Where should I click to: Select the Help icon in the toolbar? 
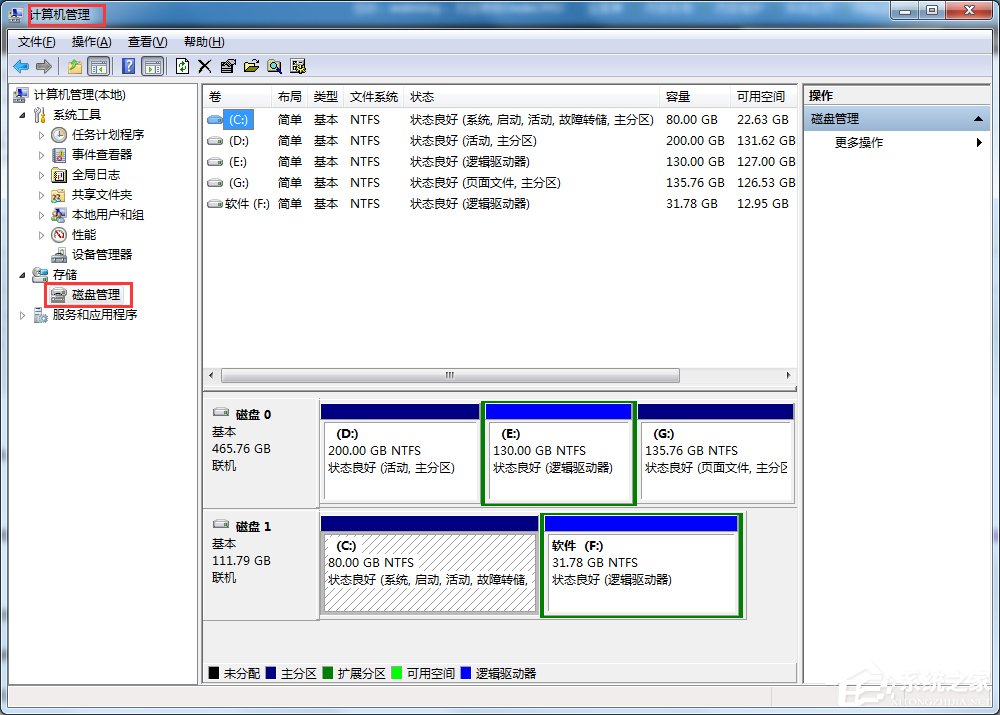127,65
